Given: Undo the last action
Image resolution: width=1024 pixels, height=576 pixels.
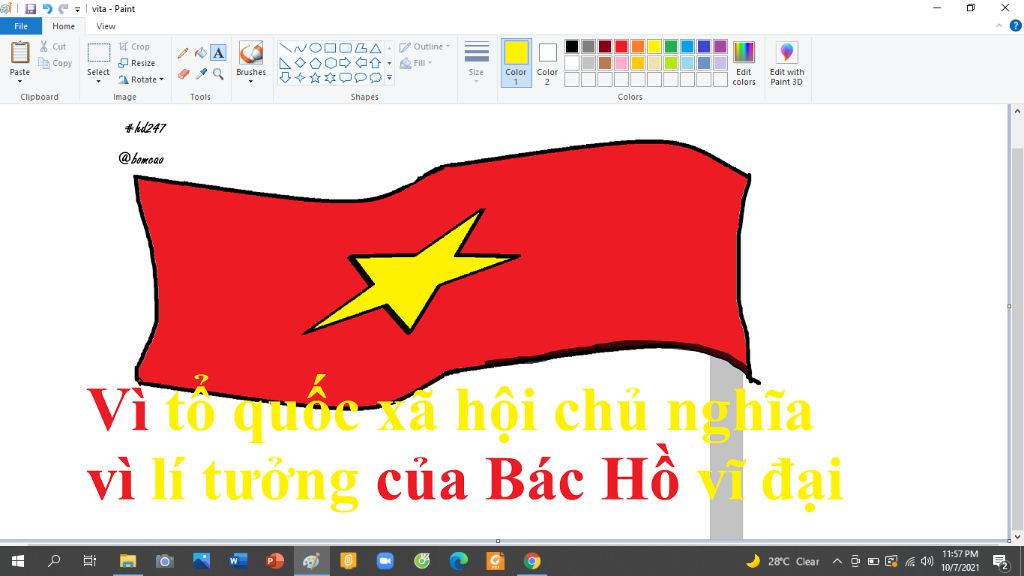Looking at the screenshot, I should click(47, 8).
